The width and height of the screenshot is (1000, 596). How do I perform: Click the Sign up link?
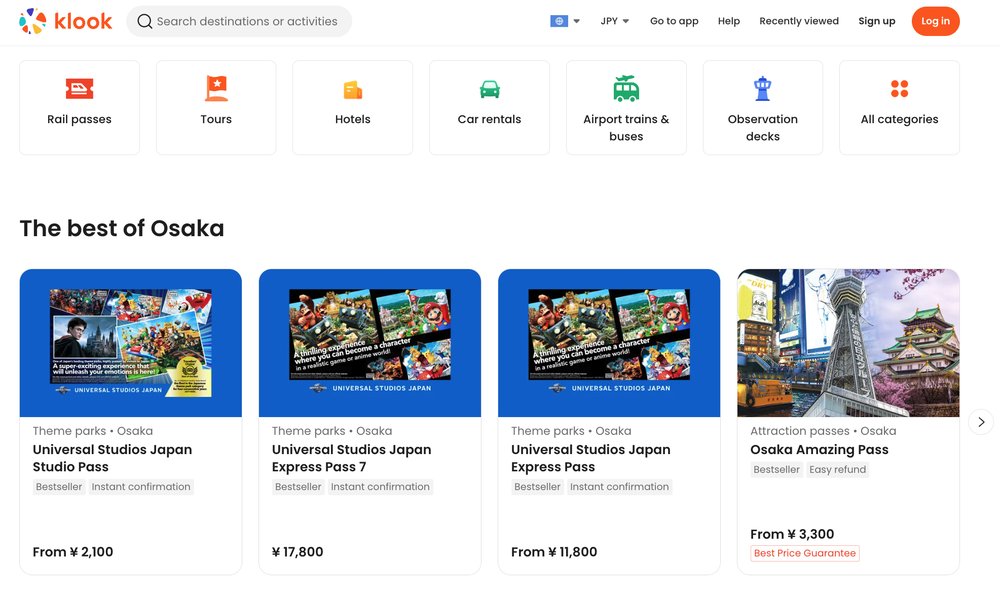(877, 20)
